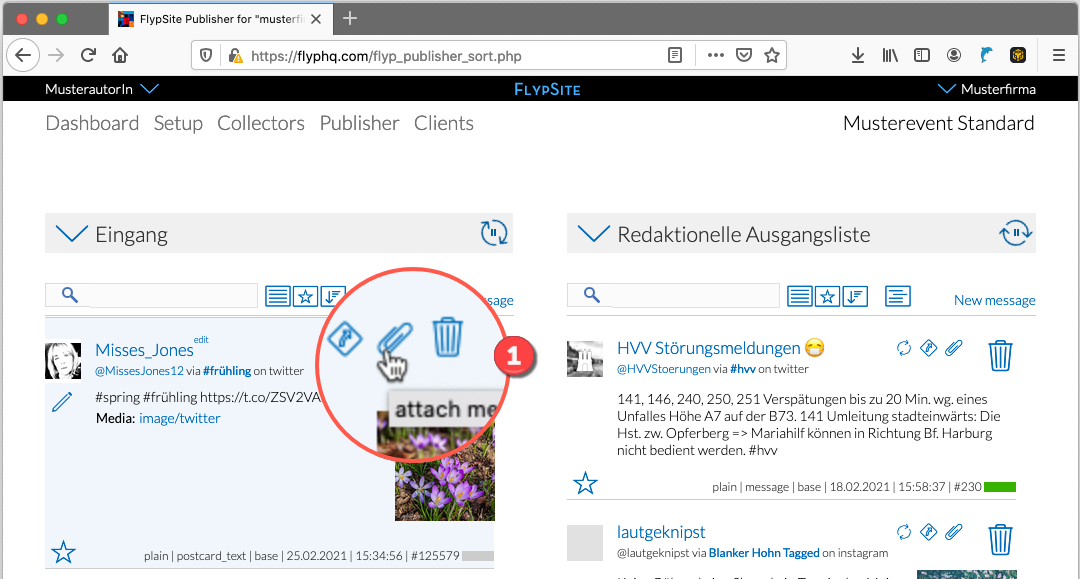The width and height of the screenshot is (1080, 579).
Task: Forward the Misses_Jones message
Action: (345, 338)
